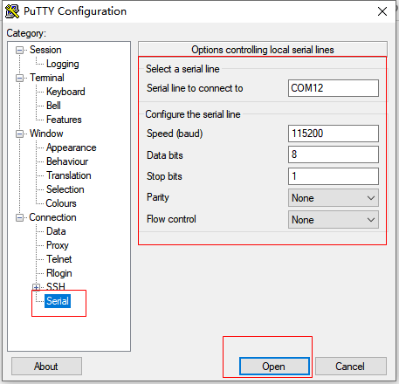Screen dimensions: 399x384
Task: Select the Proxy connection category
Action: (x=57, y=245)
